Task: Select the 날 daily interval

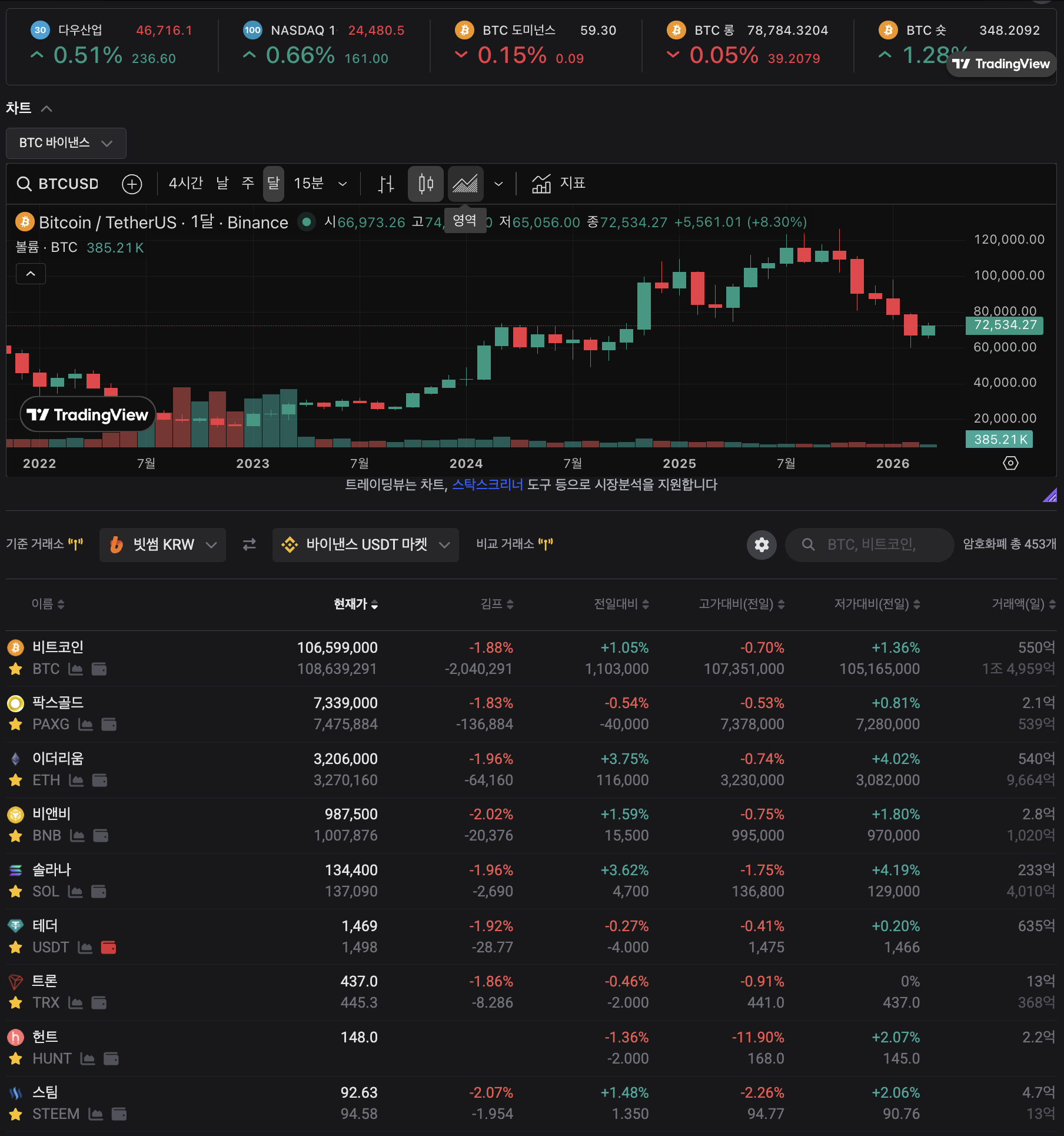Action: pos(222,184)
